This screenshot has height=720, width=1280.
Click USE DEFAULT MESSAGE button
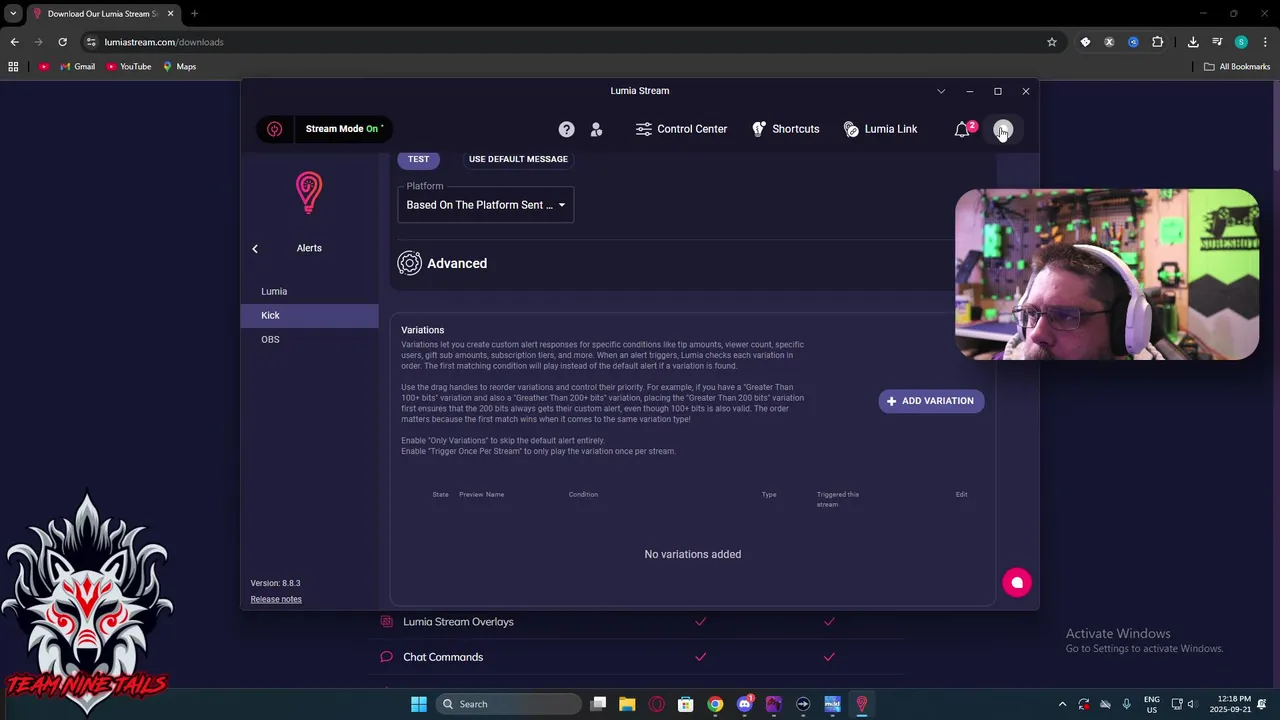[x=518, y=159]
